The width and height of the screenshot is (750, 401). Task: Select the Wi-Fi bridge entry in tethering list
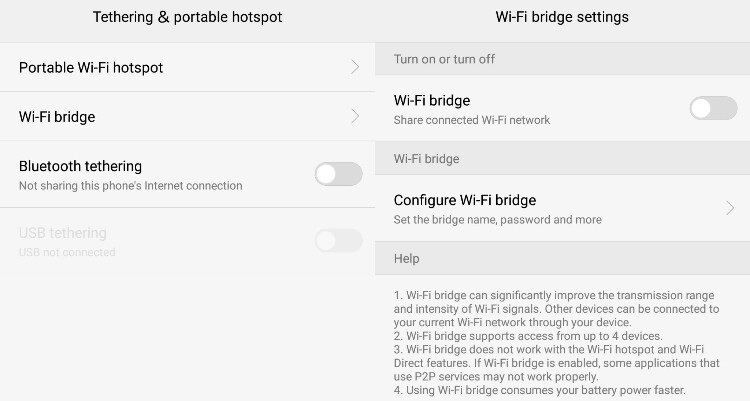coord(57,117)
